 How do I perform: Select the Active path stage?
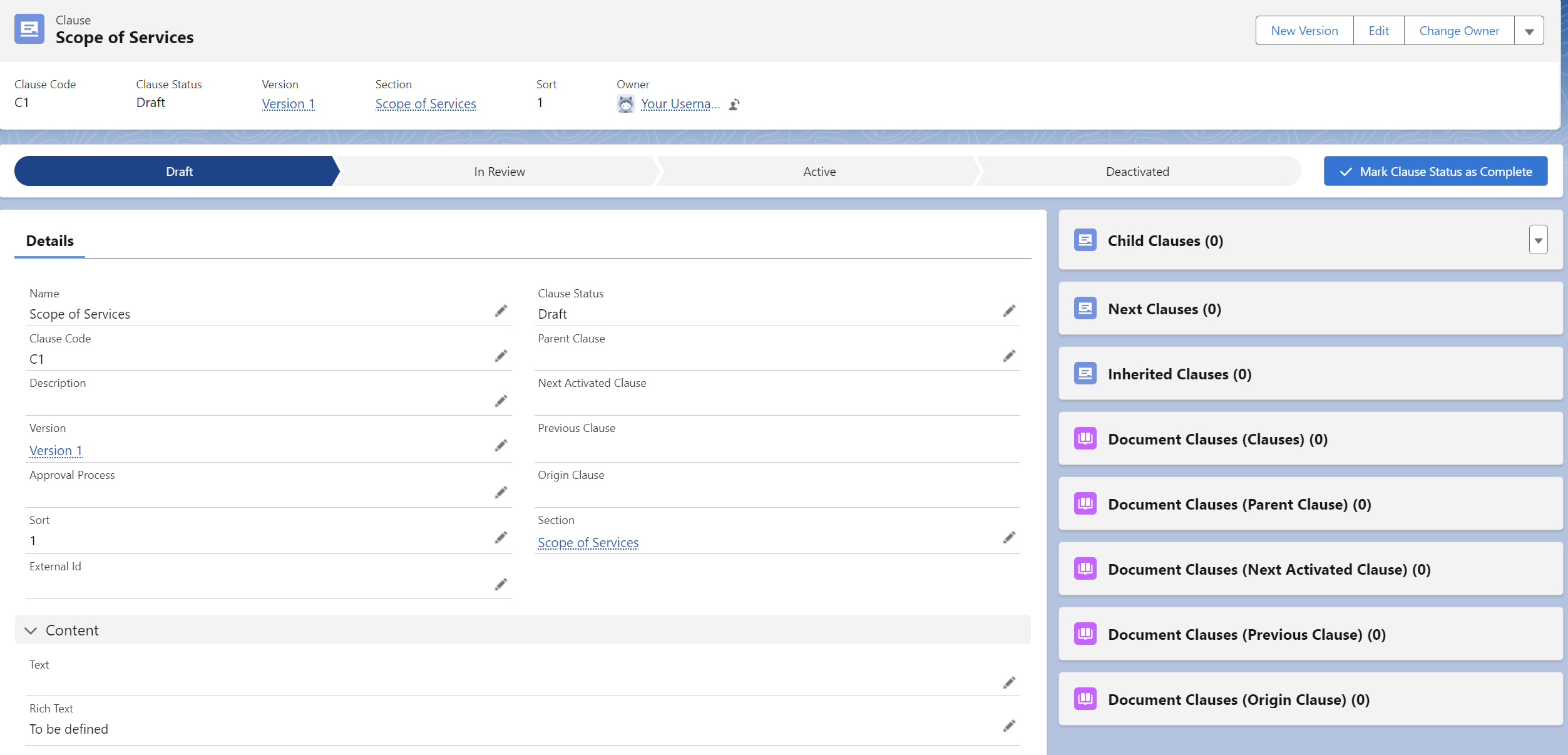819,172
